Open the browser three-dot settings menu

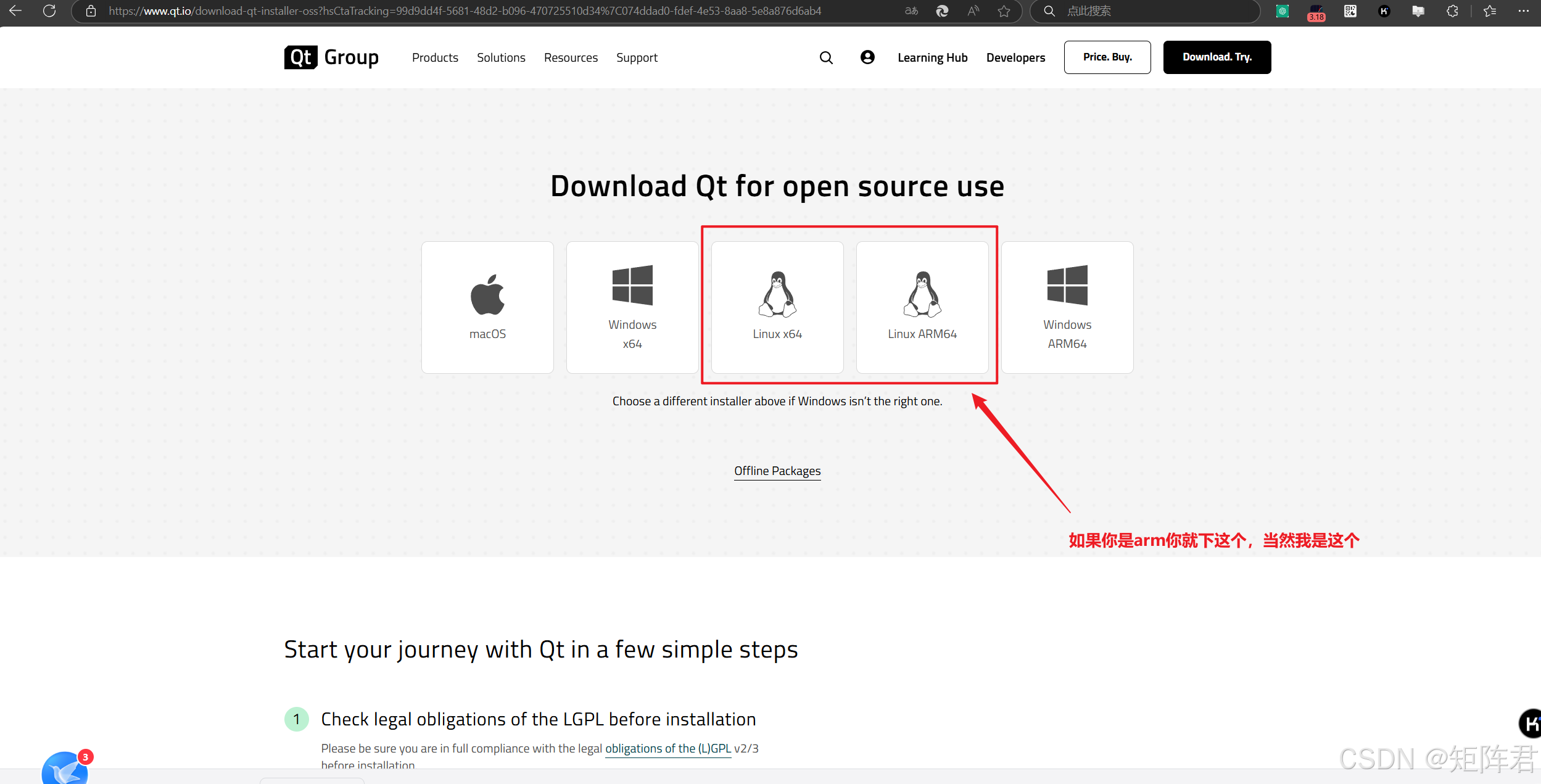click(x=1524, y=10)
